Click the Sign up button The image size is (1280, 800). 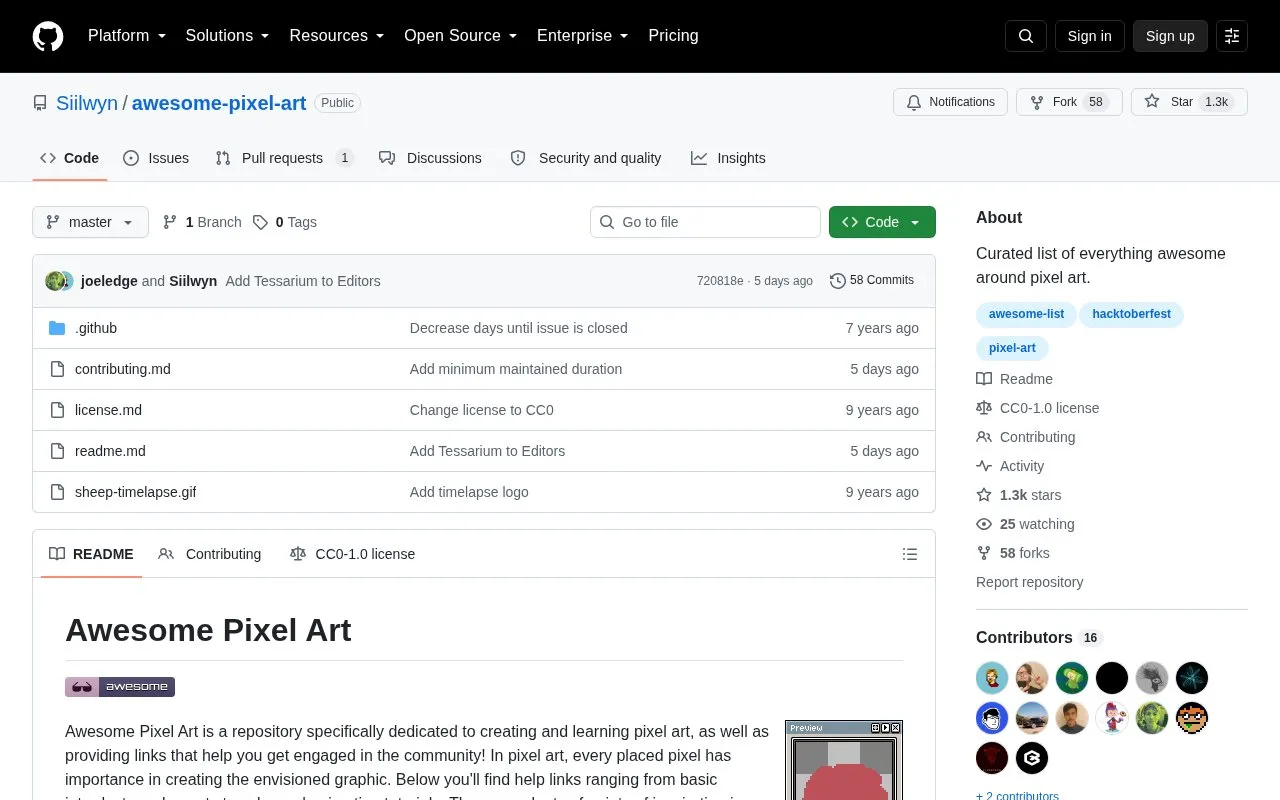[x=1170, y=36]
